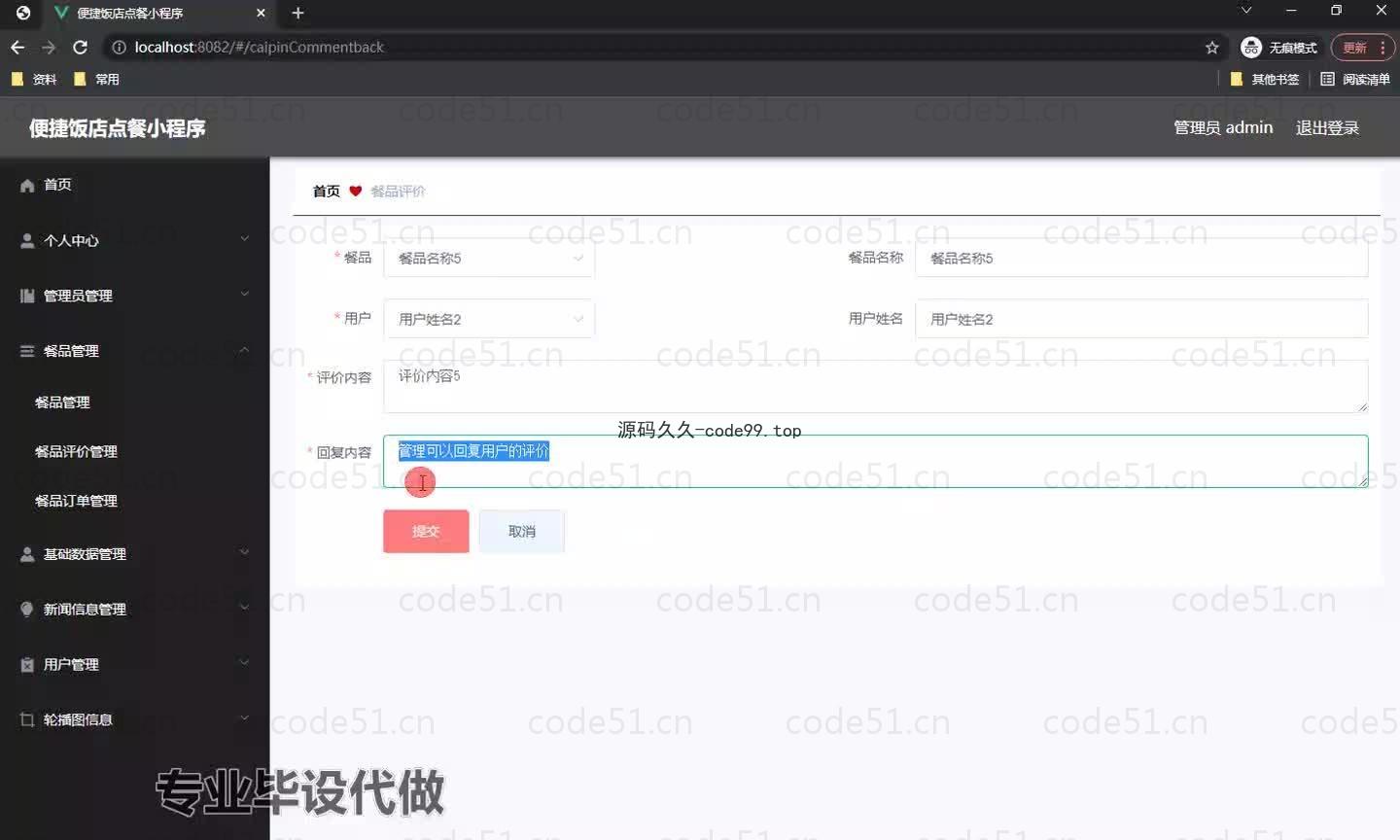This screenshot has width=1400, height=840.
Task: Open a new browser tab with the plus icon
Action: point(297,13)
